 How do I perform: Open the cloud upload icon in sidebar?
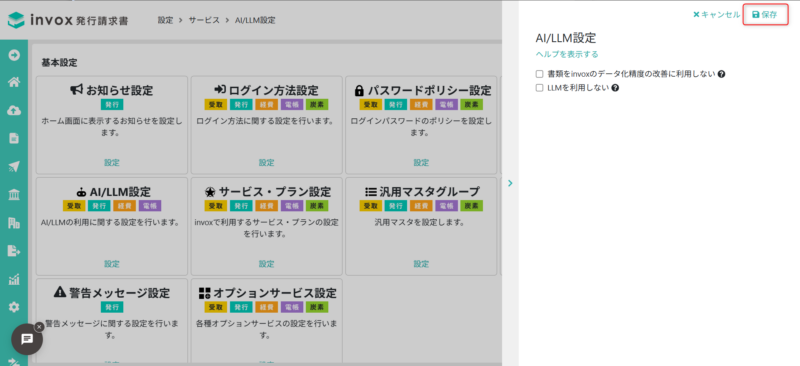(x=14, y=110)
